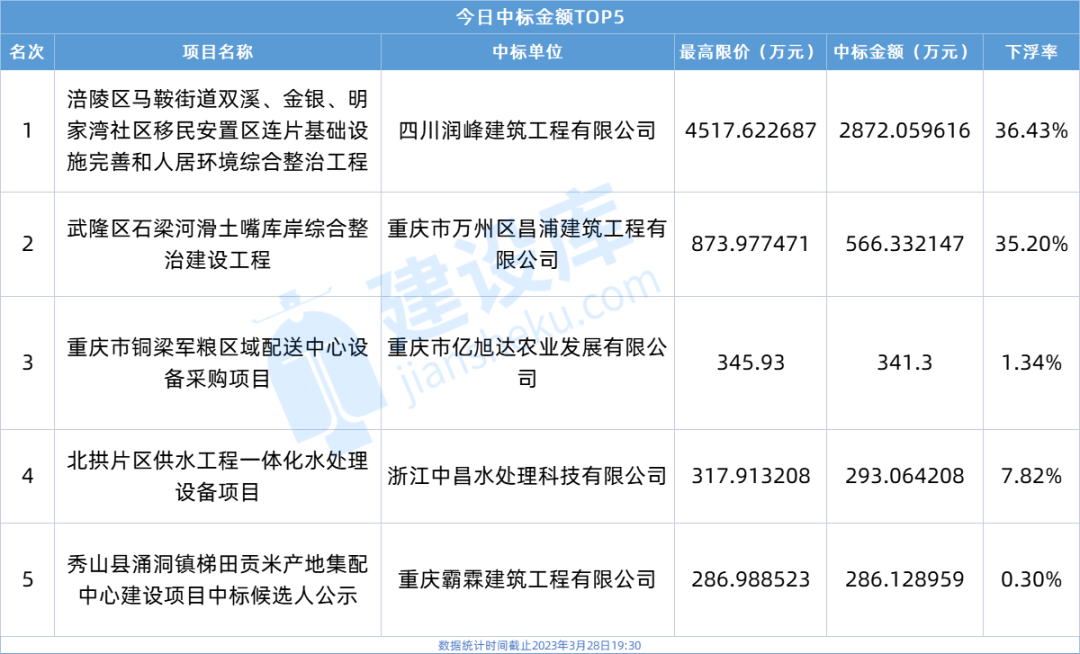Screen dimensions: 1080x654
Task: Click the 下浮率 column header
Action: pyautogui.click(x=1031, y=52)
